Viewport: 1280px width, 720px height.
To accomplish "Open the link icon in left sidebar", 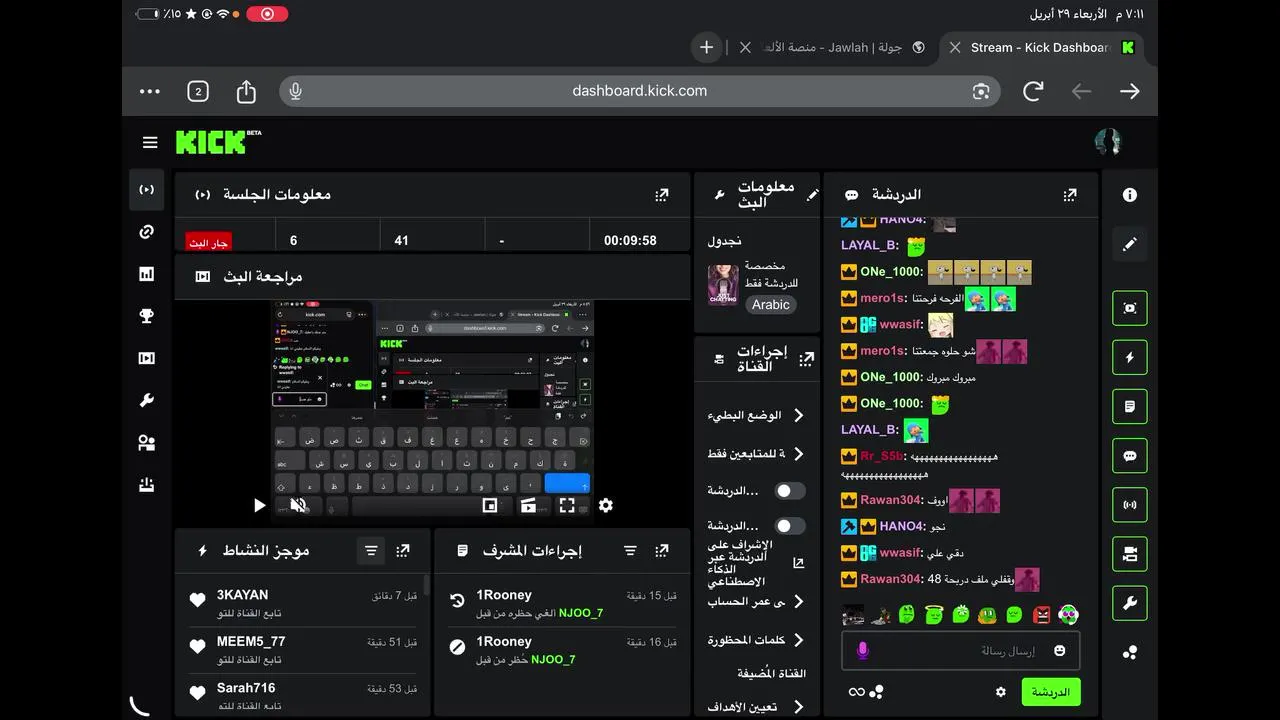I will coord(147,232).
